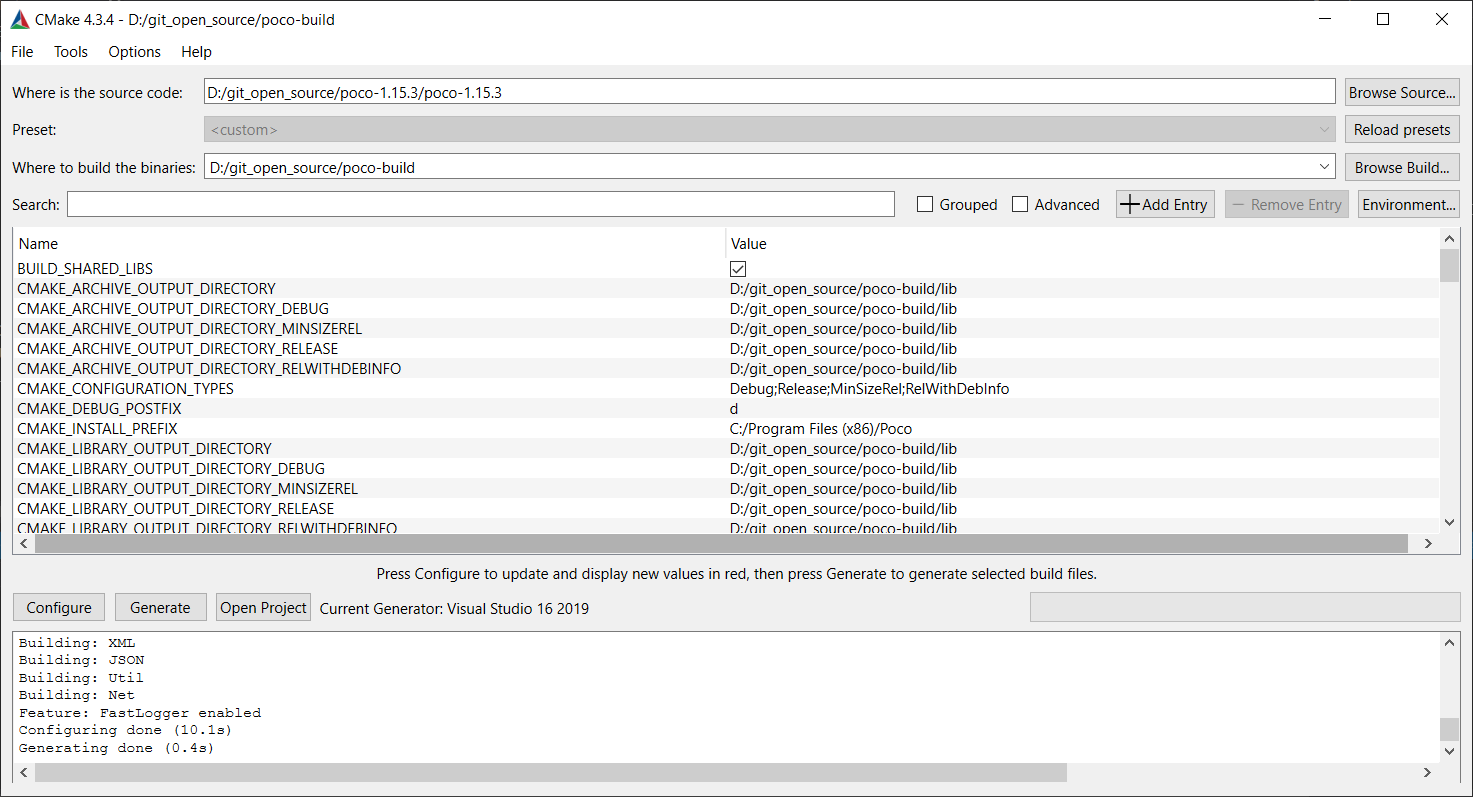This screenshot has width=1473, height=797.
Task: Click the Configure button
Action: pyautogui.click(x=59, y=607)
